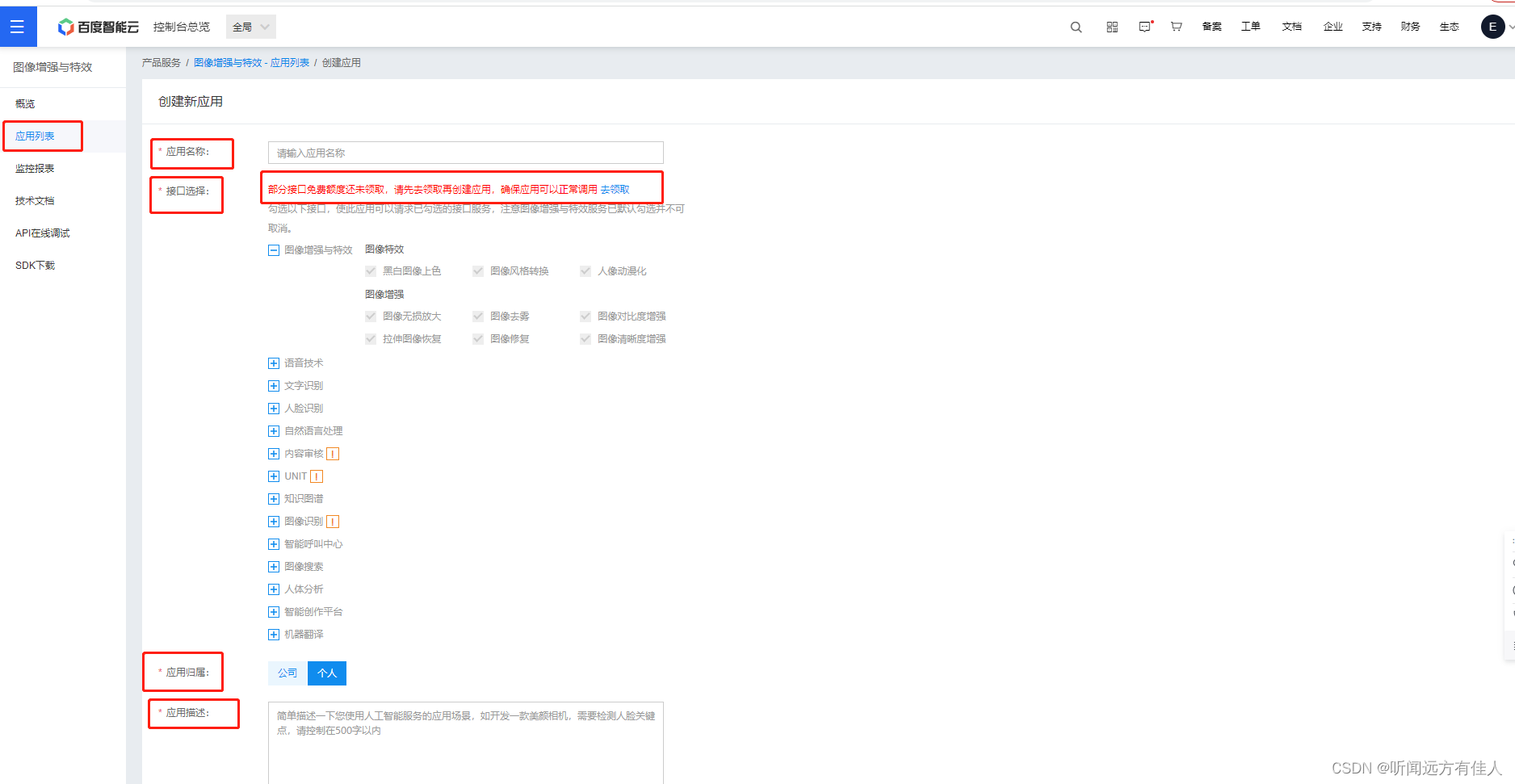Click warning icon next to 内容审核
The width and height of the screenshot is (1515, 784).
333,454
